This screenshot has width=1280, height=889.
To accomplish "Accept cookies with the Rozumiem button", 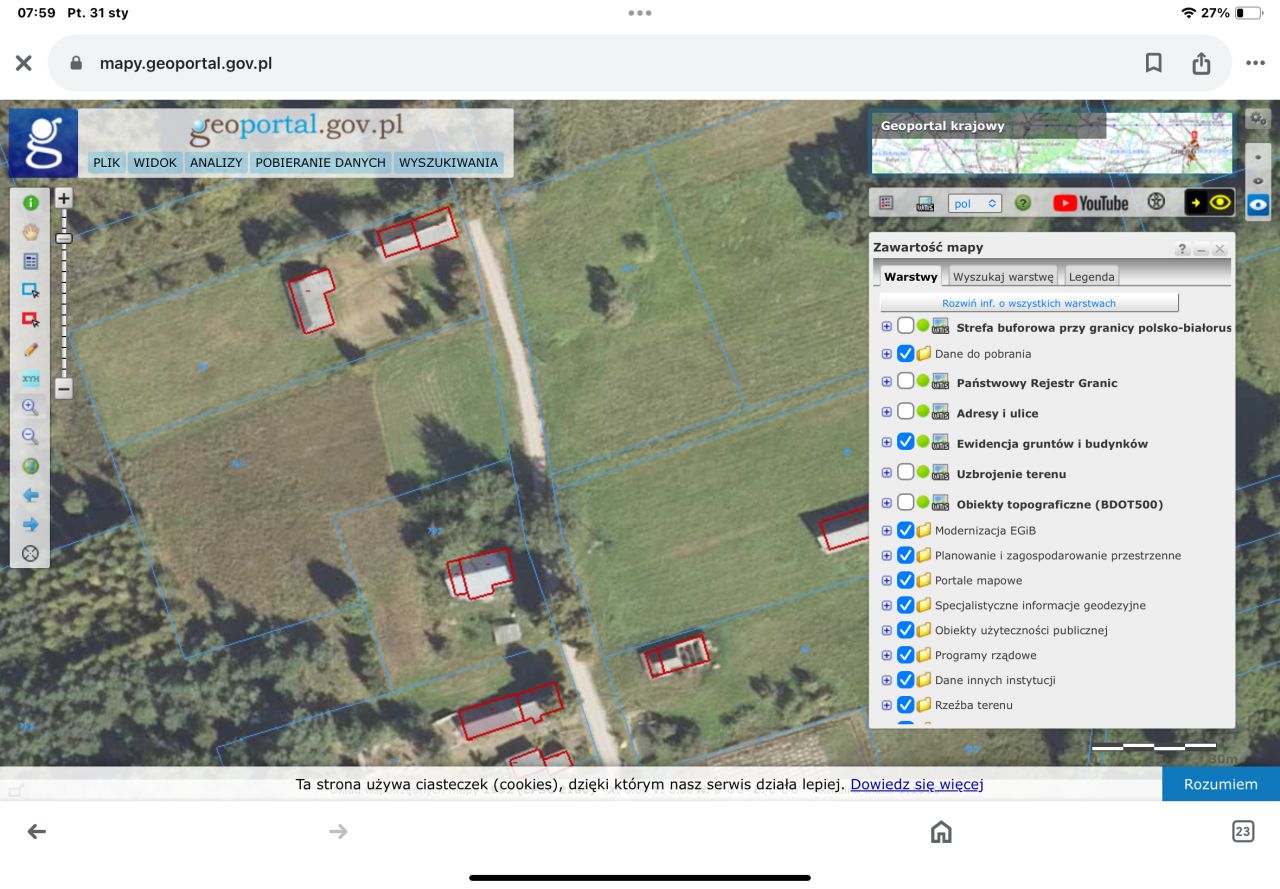I will point(1221,784).
